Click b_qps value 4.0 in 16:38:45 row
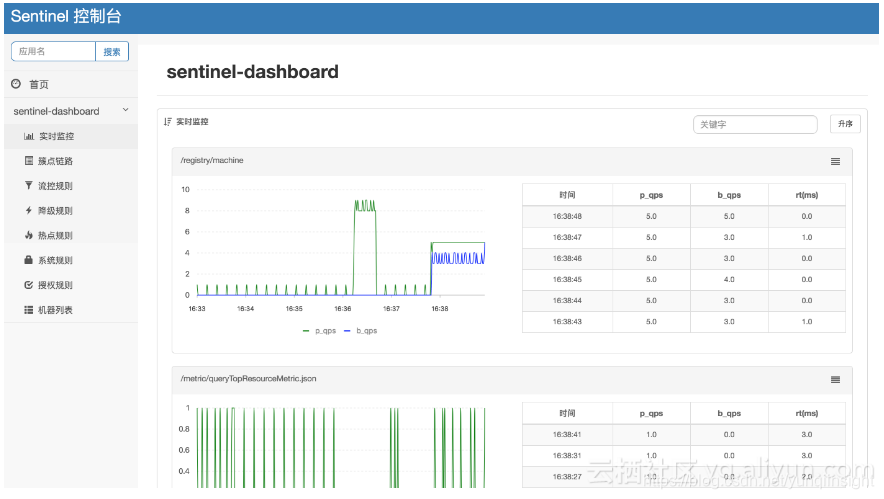The width and height of the screenshot is (884, 499). point(729,279)
